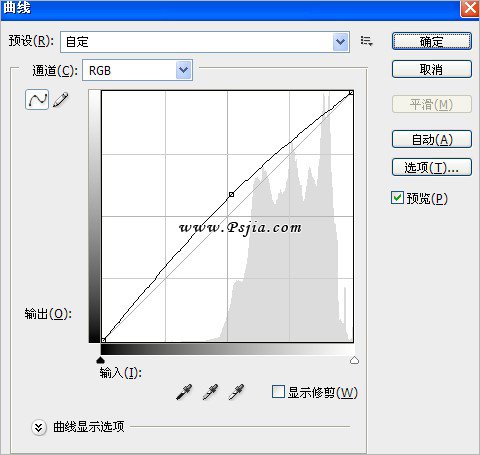Click the 确定 button
Screen dimensions: 480x455
pos(432,41)
